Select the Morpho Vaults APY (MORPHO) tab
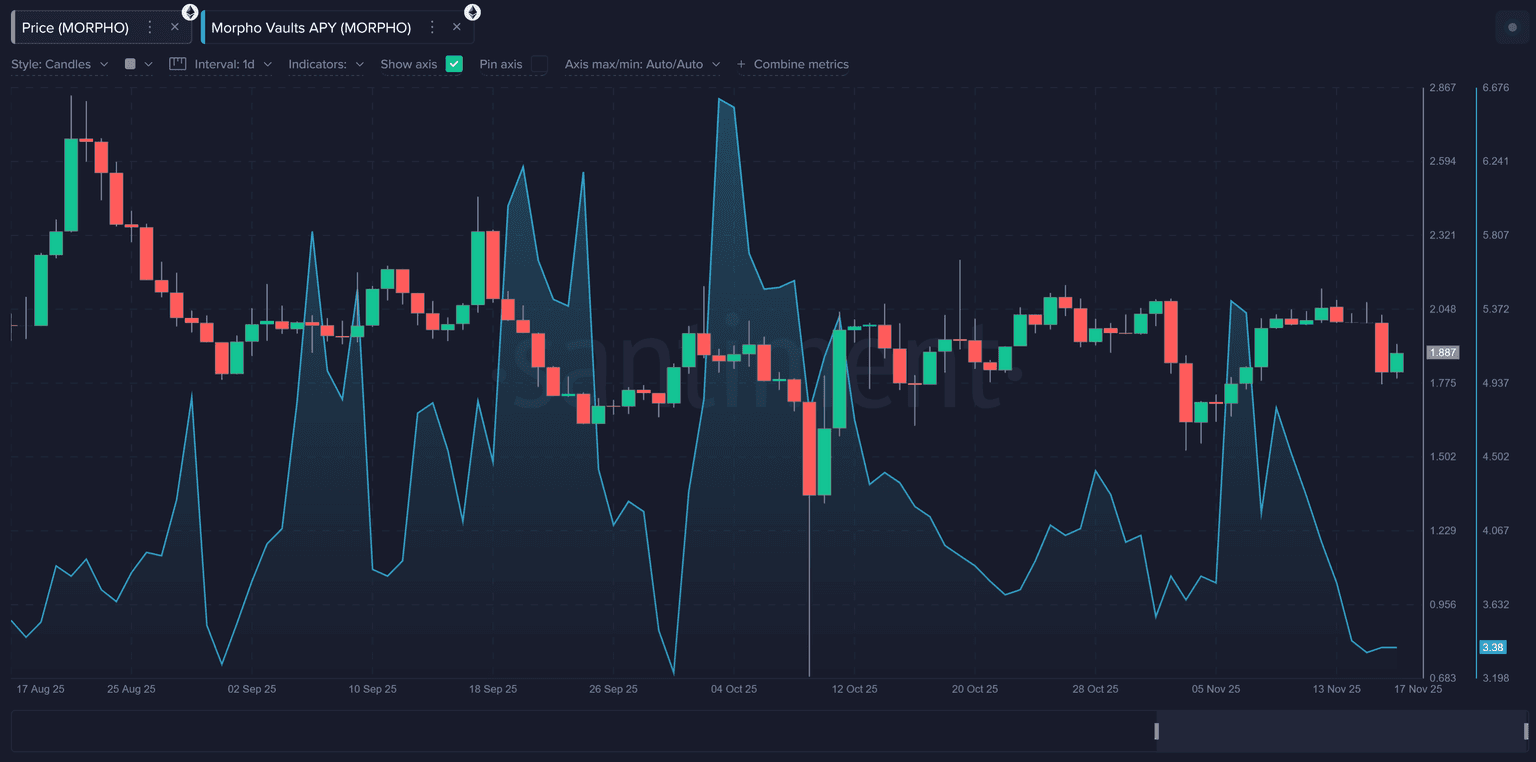The height and width of the screenshot is (762, 1536). click(x=311, y=27)
